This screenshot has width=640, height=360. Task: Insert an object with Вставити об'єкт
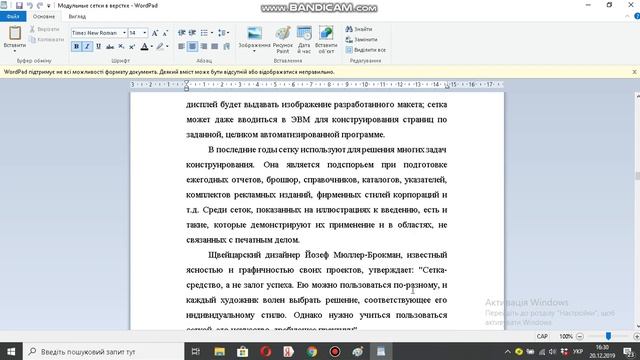(x=326, y=40)
